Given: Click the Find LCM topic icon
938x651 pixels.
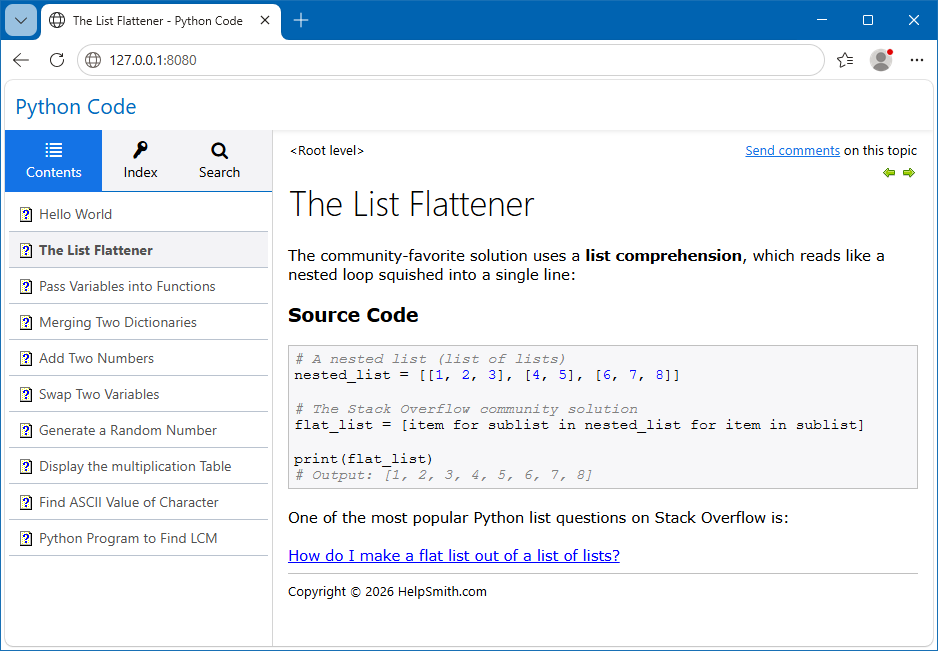Looking at the screenshot, I should tap(26, 538).
